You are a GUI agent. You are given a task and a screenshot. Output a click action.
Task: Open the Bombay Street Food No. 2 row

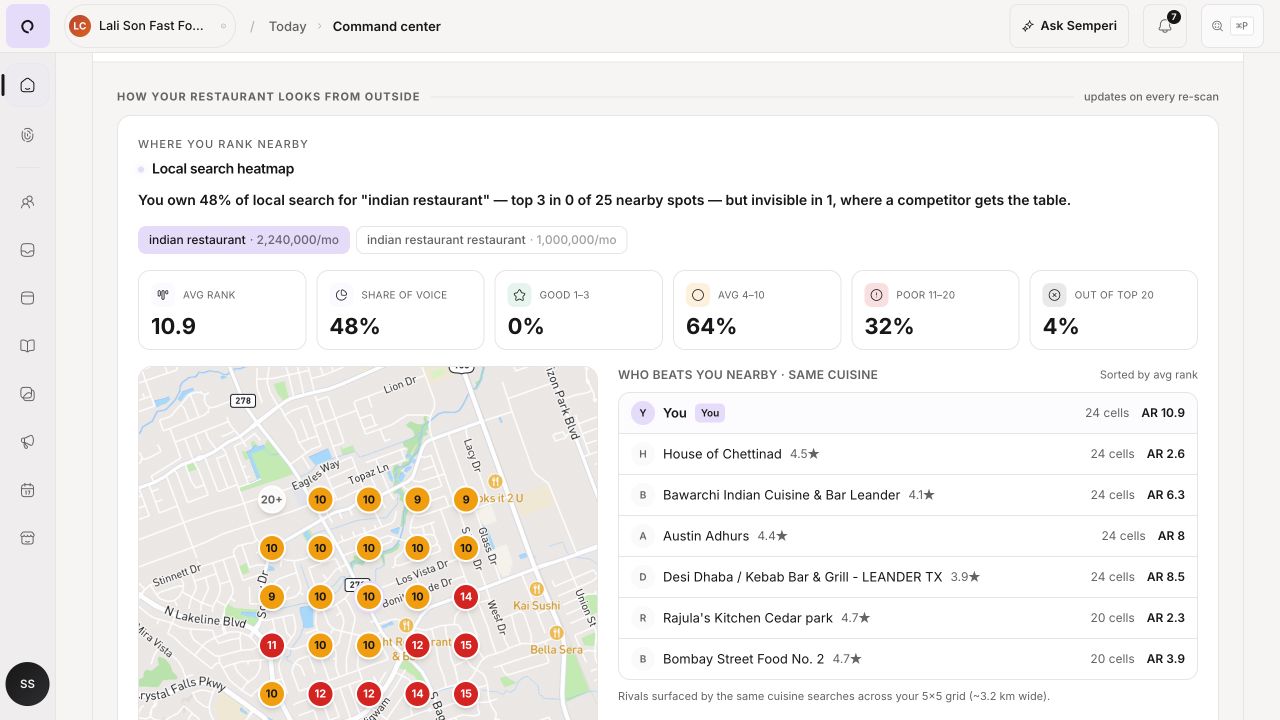908,659
